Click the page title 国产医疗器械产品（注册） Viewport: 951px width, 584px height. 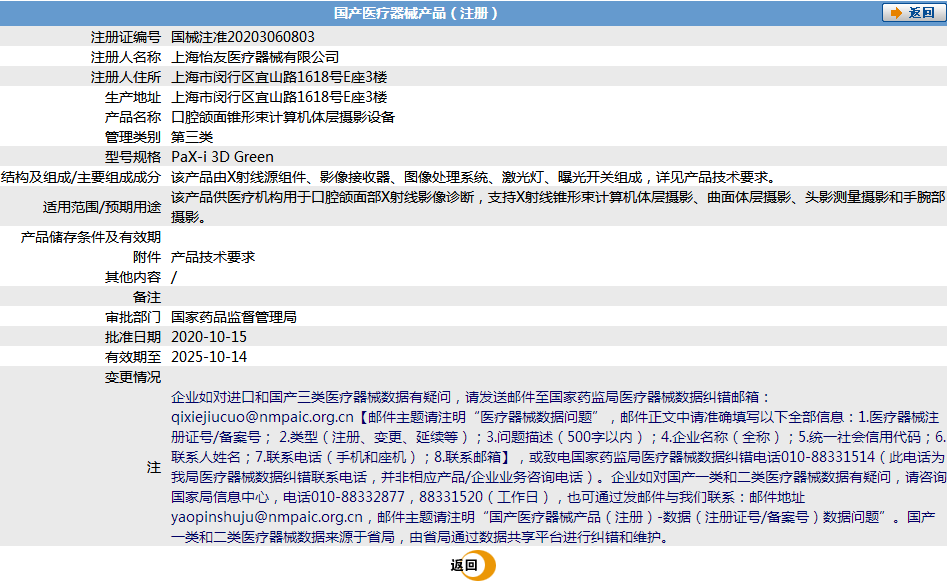(416, 13)
